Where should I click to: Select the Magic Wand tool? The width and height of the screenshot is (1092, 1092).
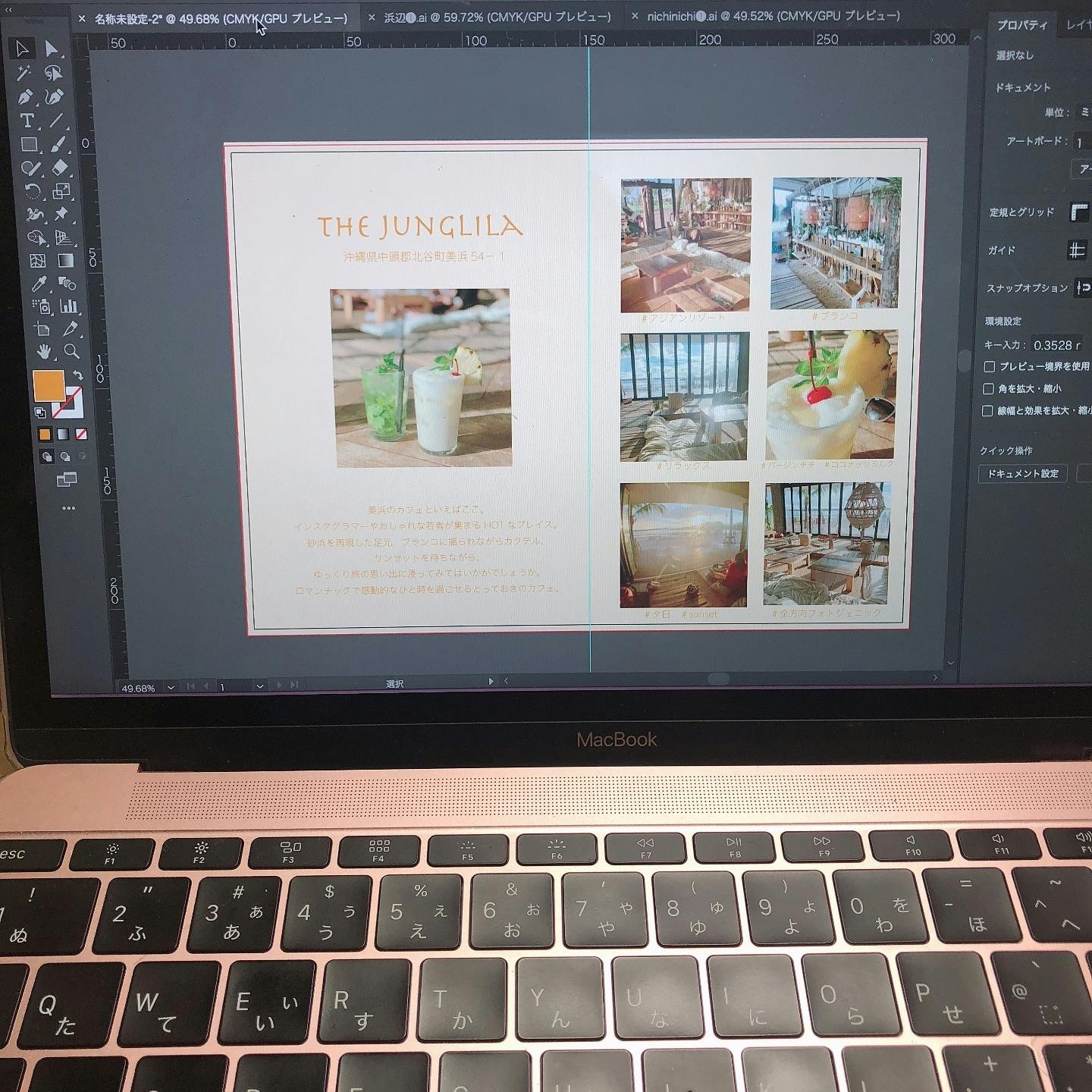24,73
